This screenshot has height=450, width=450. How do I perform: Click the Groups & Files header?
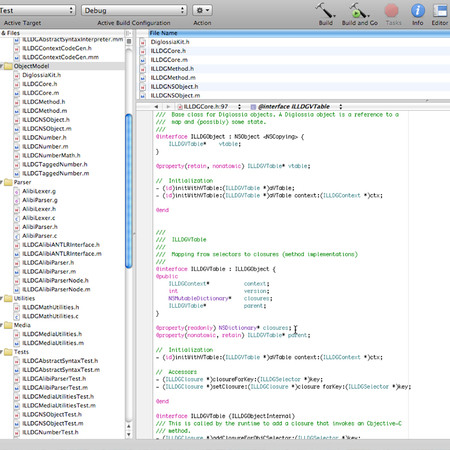[62, 33]
